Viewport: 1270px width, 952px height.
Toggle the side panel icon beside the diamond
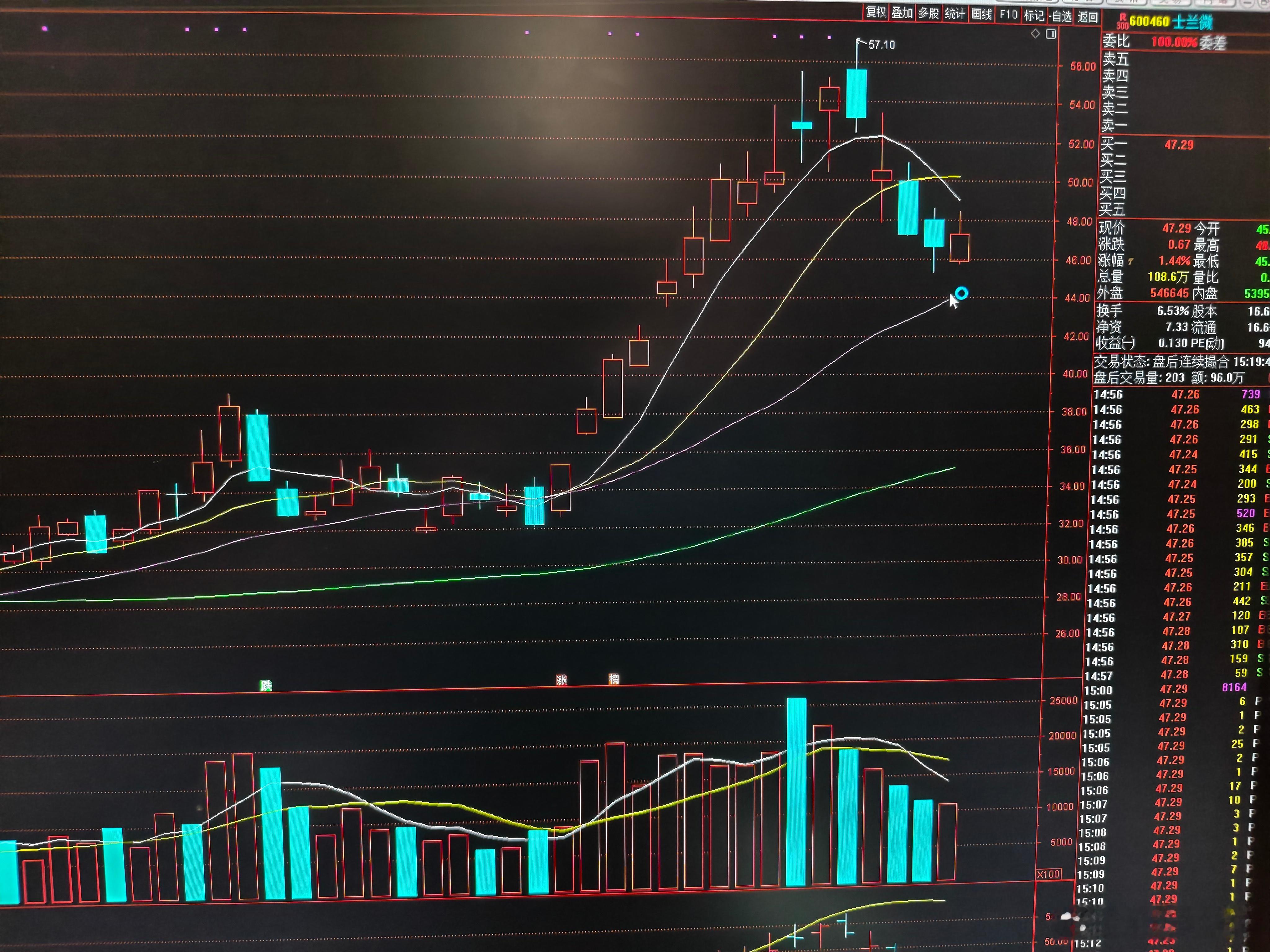pos(1051,34)
